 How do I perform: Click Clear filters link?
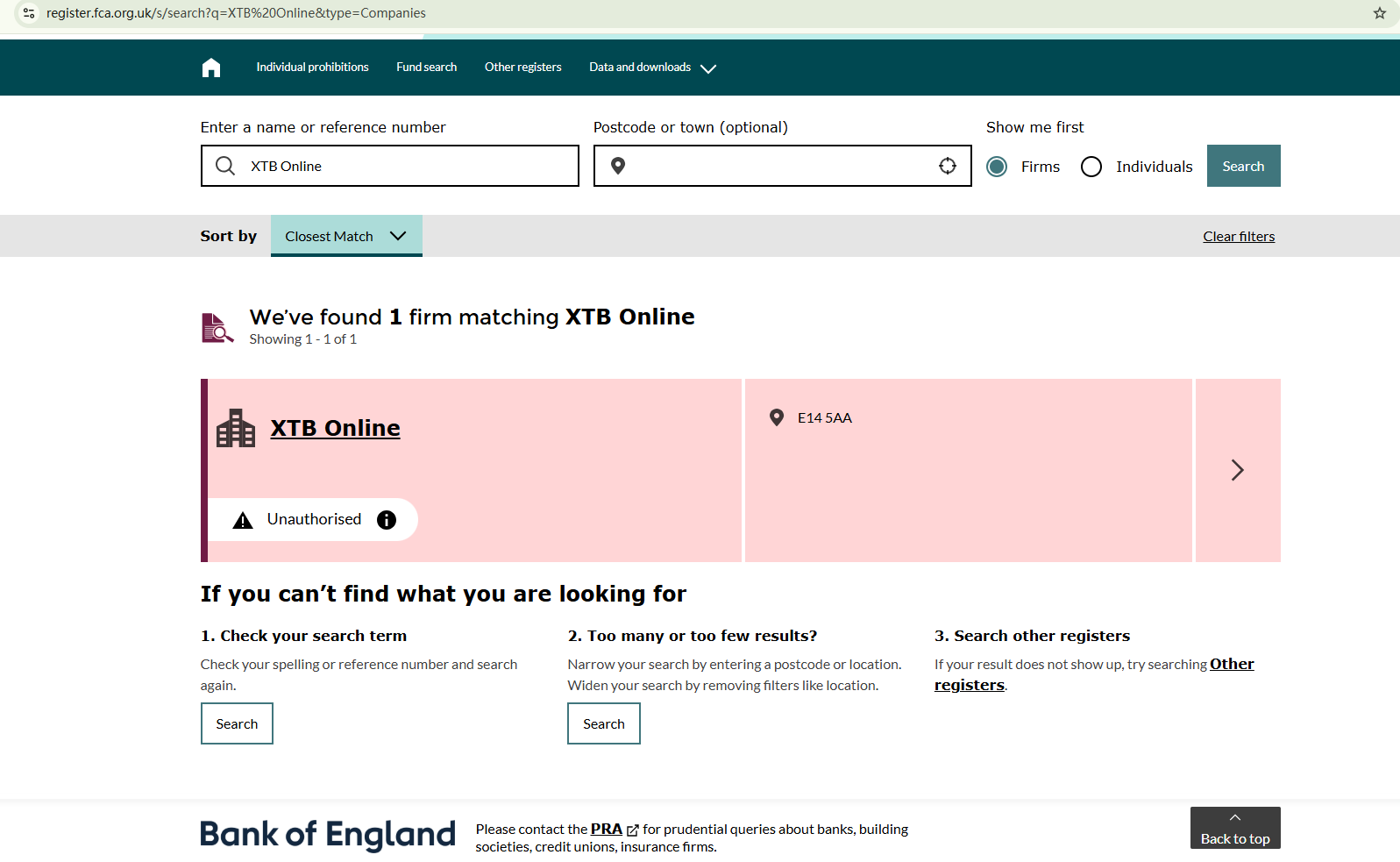[x=1239, y=237]
